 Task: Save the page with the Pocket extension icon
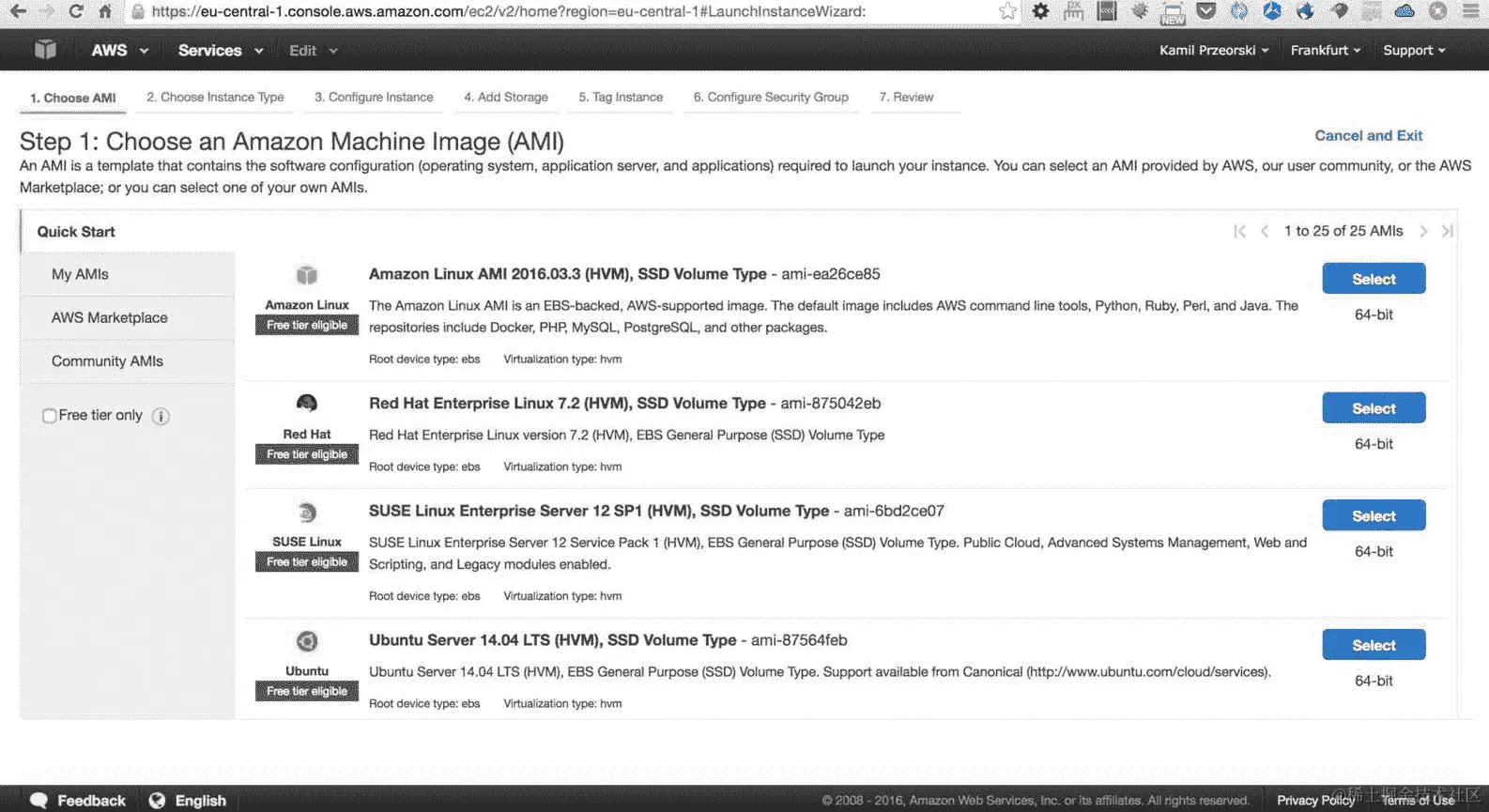tap(1206, 11)
